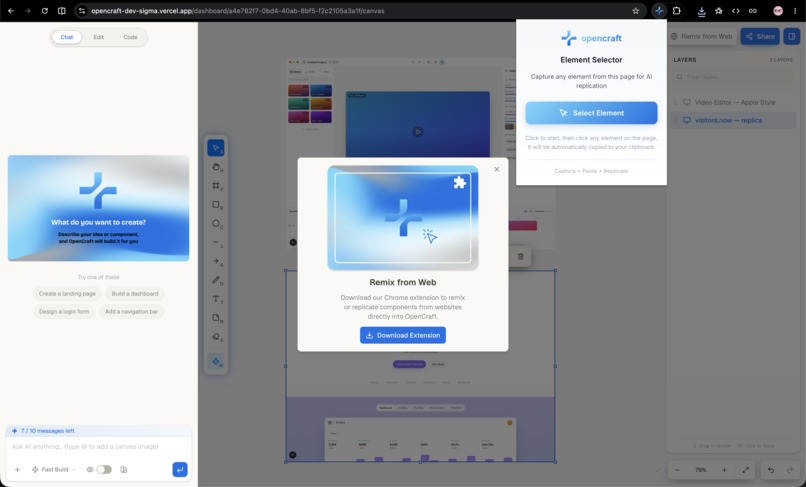Open the Fast Build model dropdown
This screenshot has width=806, height=487.
tap(54, 470)
